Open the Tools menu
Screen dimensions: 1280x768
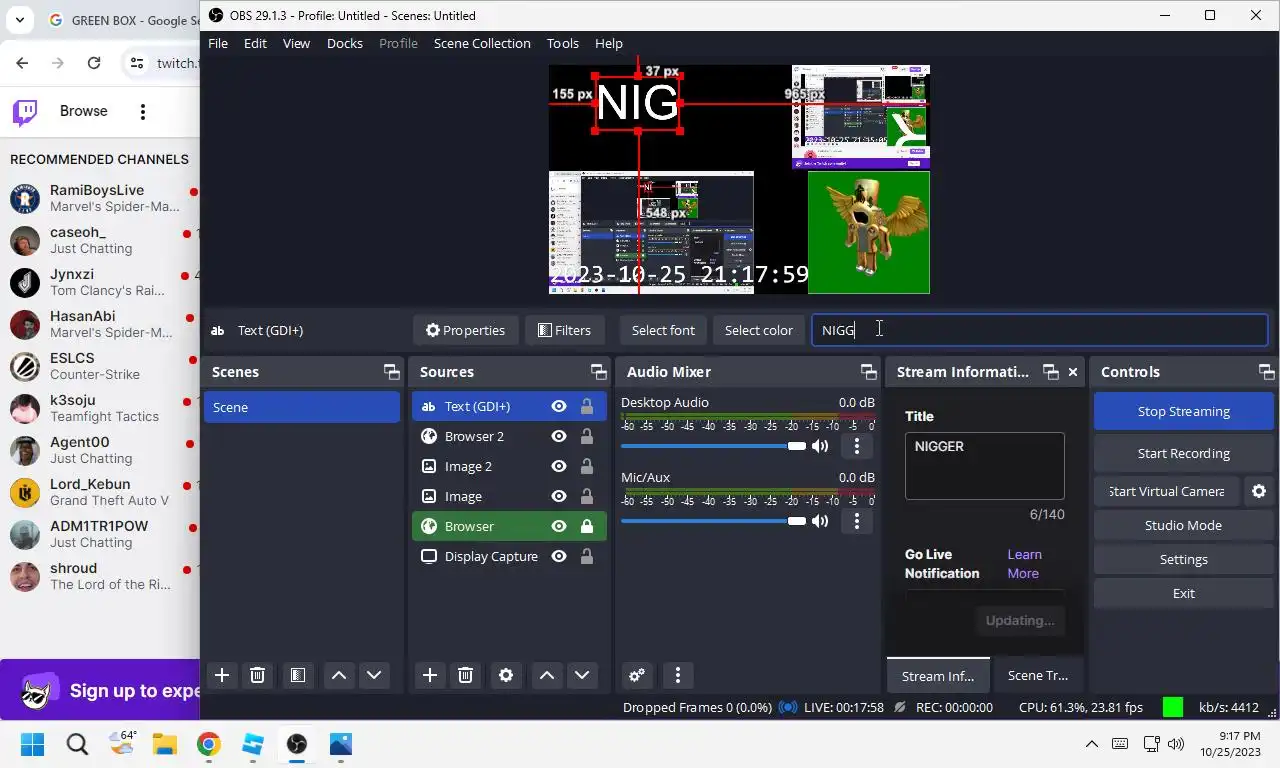[563, 43]
